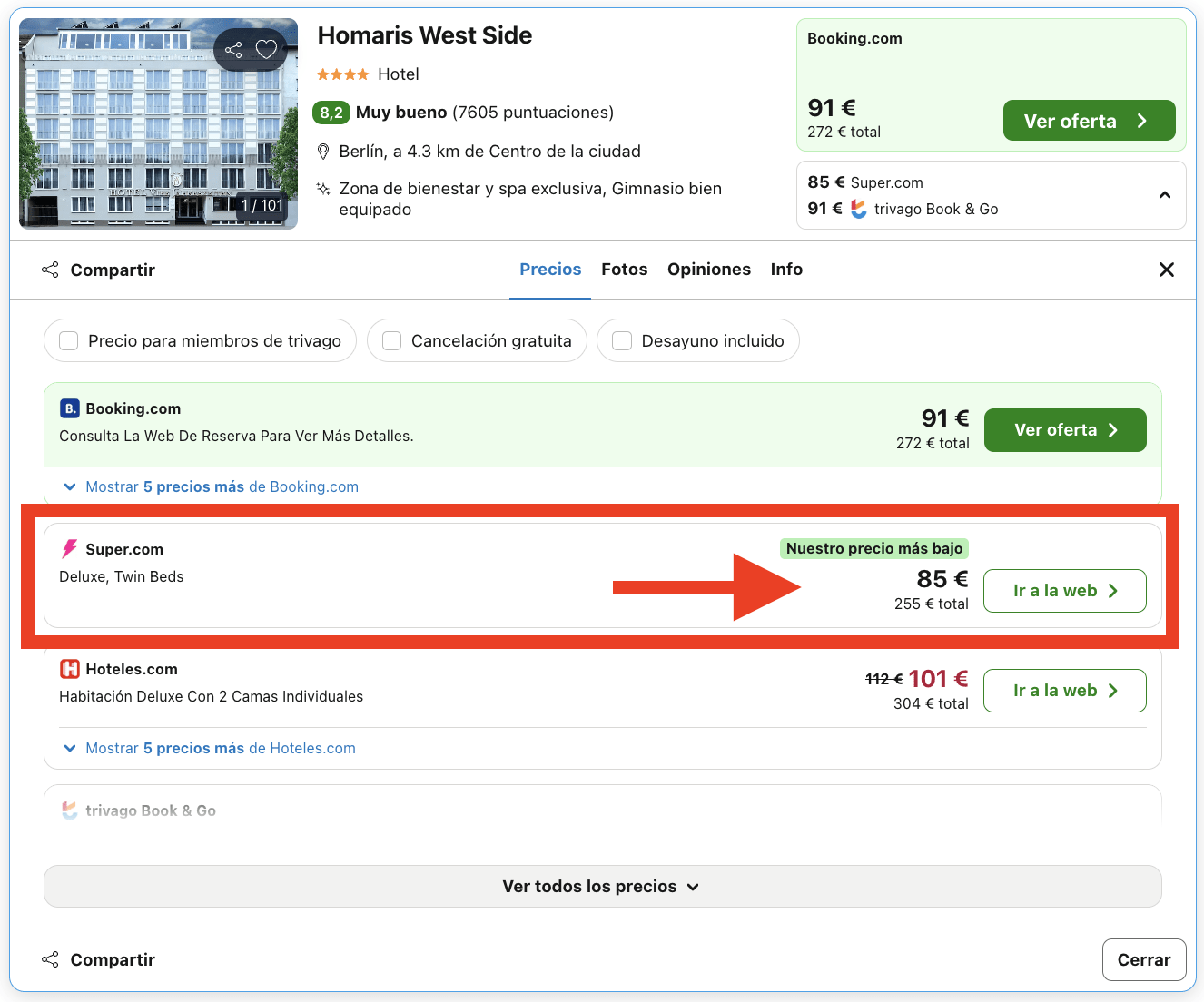This screenshot has height=1002, width=1204.
Task: Click the share icon on the hotel photo
Action: click(x=236, y=49)
